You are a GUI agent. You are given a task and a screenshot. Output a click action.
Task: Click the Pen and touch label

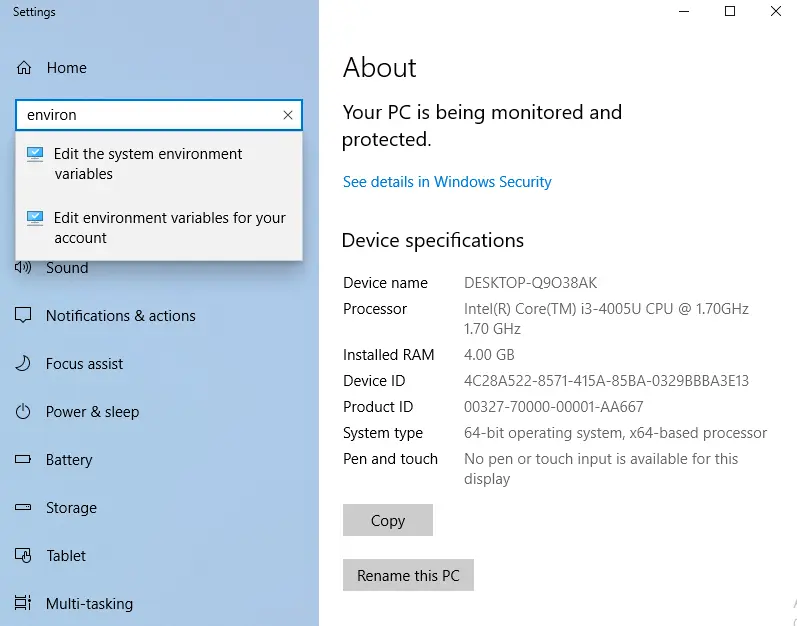[390, 459]
